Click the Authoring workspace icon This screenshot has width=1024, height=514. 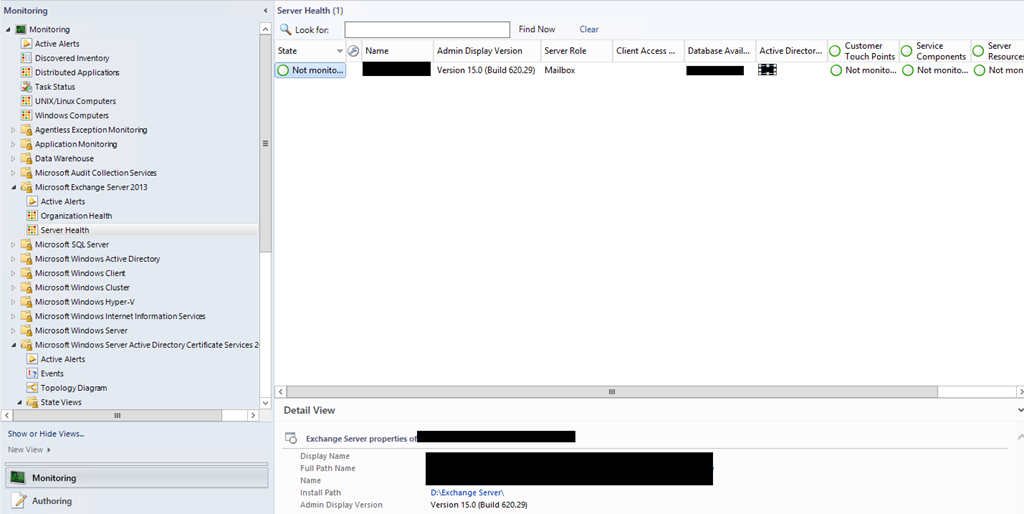tap(18, 501)
